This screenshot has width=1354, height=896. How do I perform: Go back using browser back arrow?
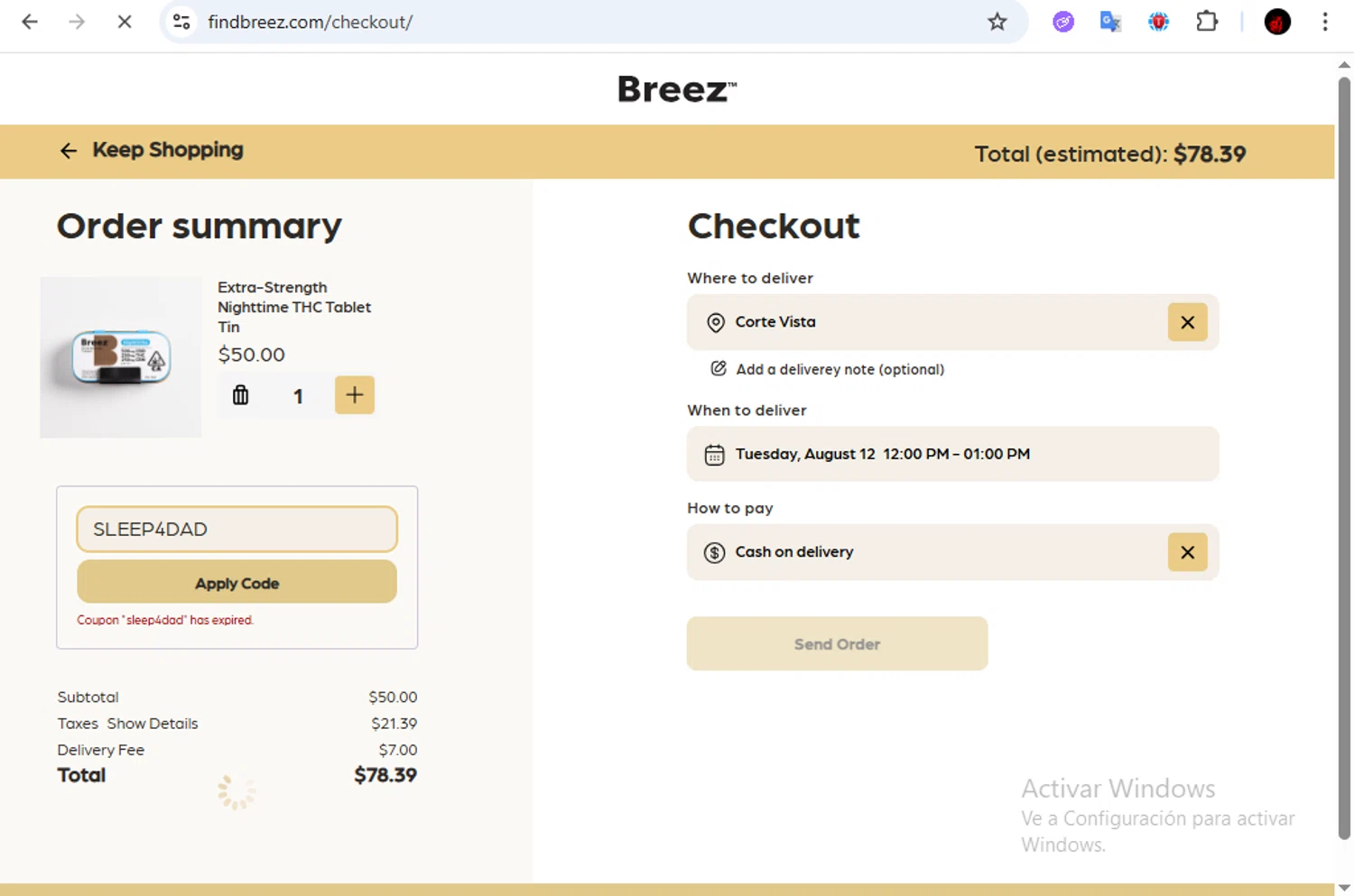click(x=30, y=22)
